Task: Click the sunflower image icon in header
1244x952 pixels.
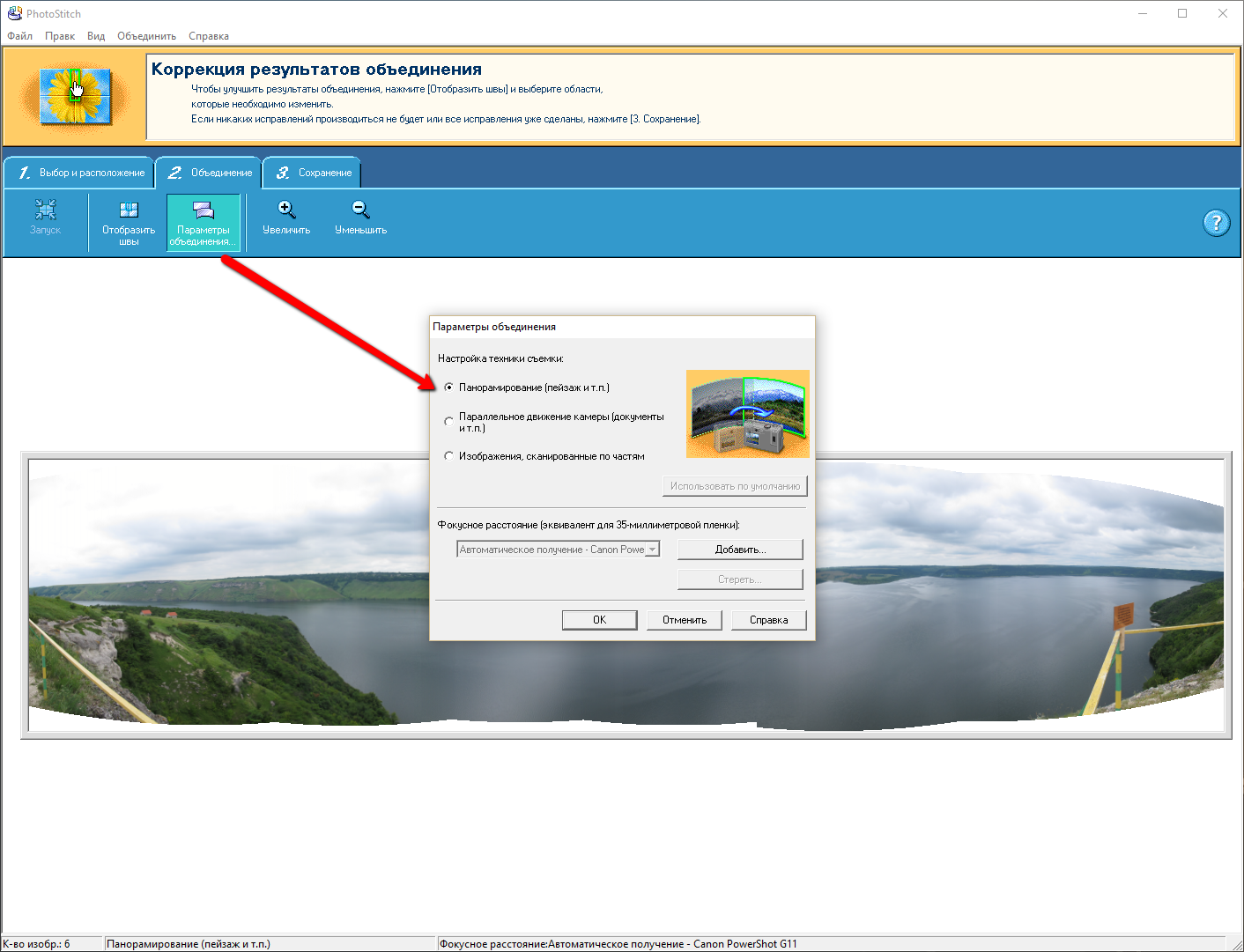Action: point(76,95)
